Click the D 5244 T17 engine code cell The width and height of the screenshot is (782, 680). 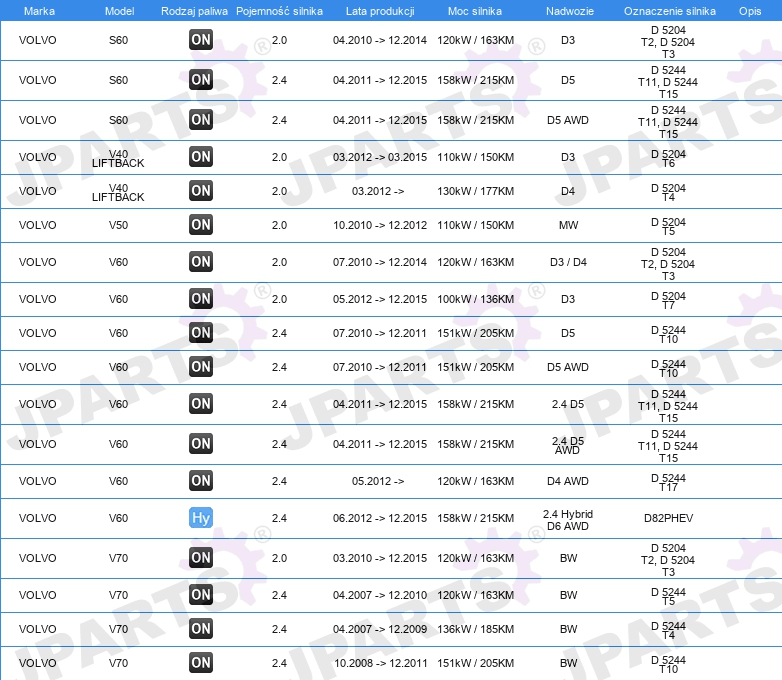(668, 482)
